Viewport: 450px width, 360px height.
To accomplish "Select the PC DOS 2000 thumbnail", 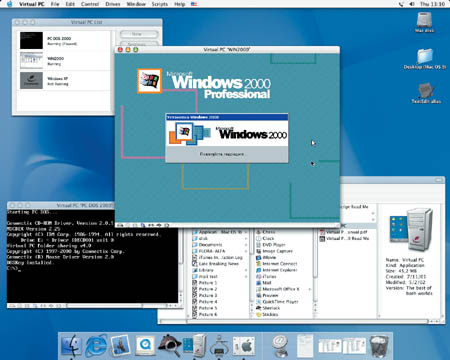I will pos(31,41).
